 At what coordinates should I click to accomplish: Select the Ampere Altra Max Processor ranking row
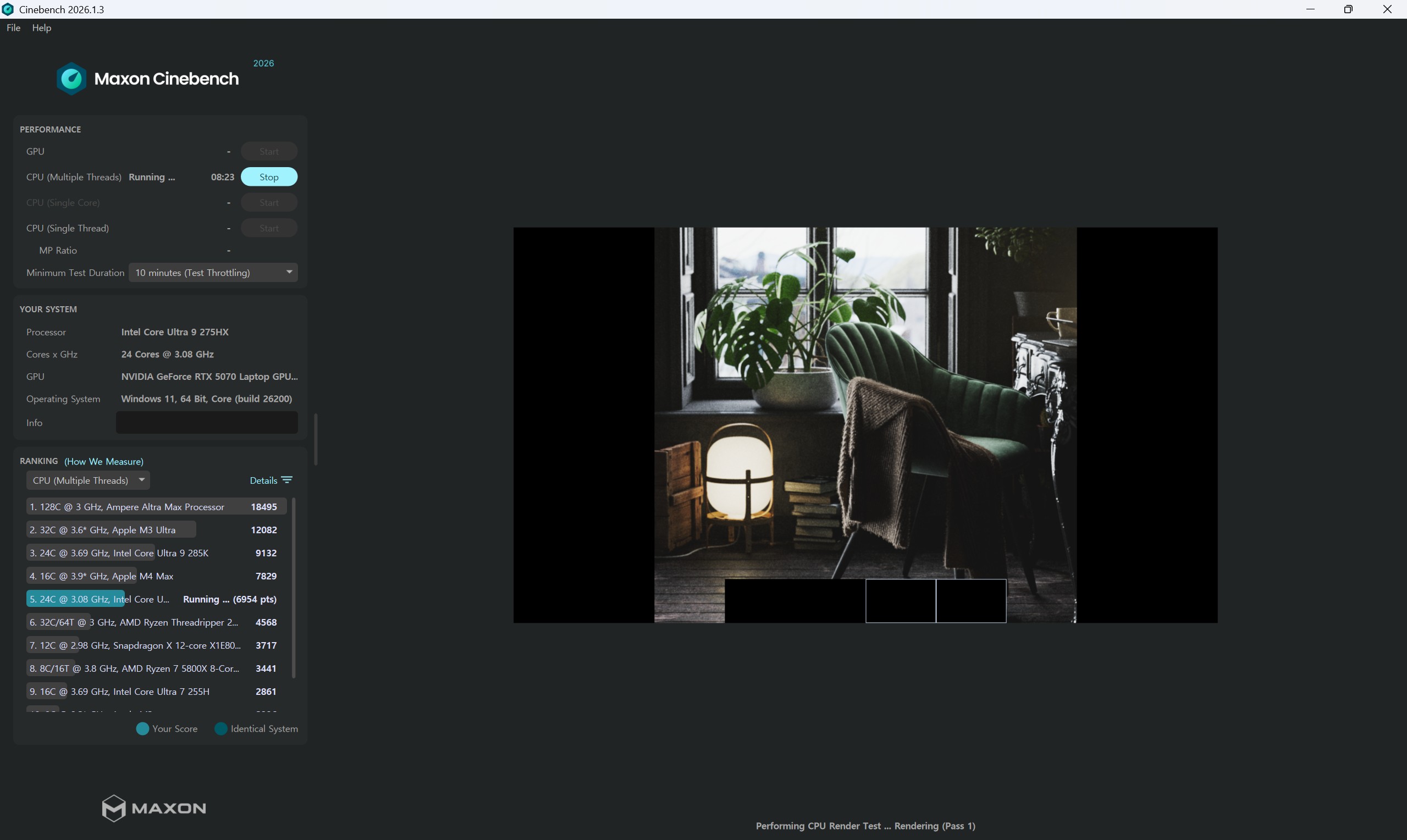[x=156, y=507]
